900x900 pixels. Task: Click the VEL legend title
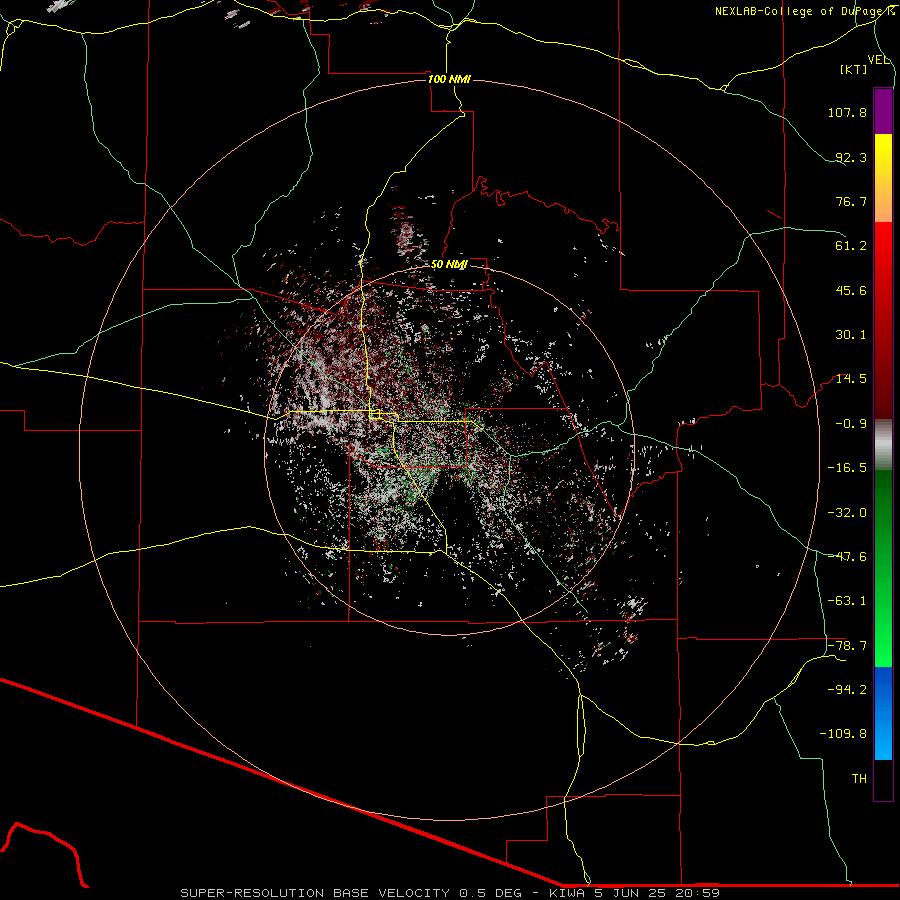(x=878, y=60)
